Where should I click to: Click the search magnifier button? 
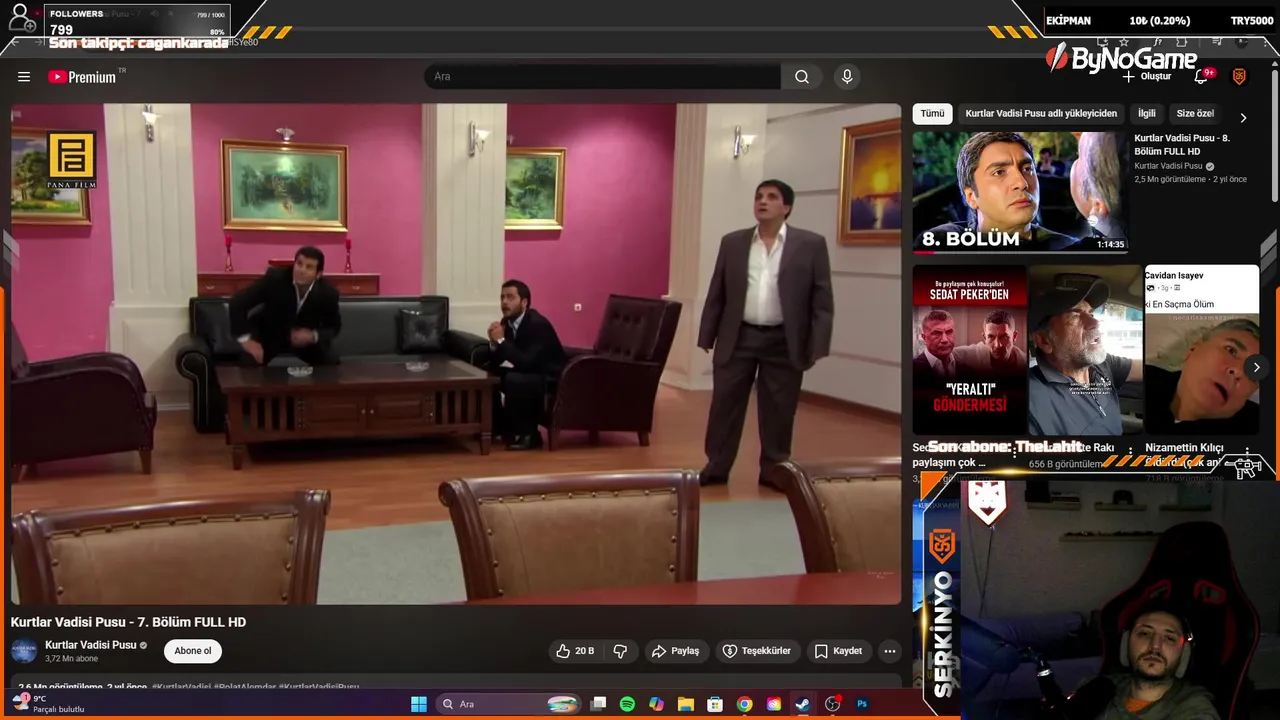tap(802, 77)
